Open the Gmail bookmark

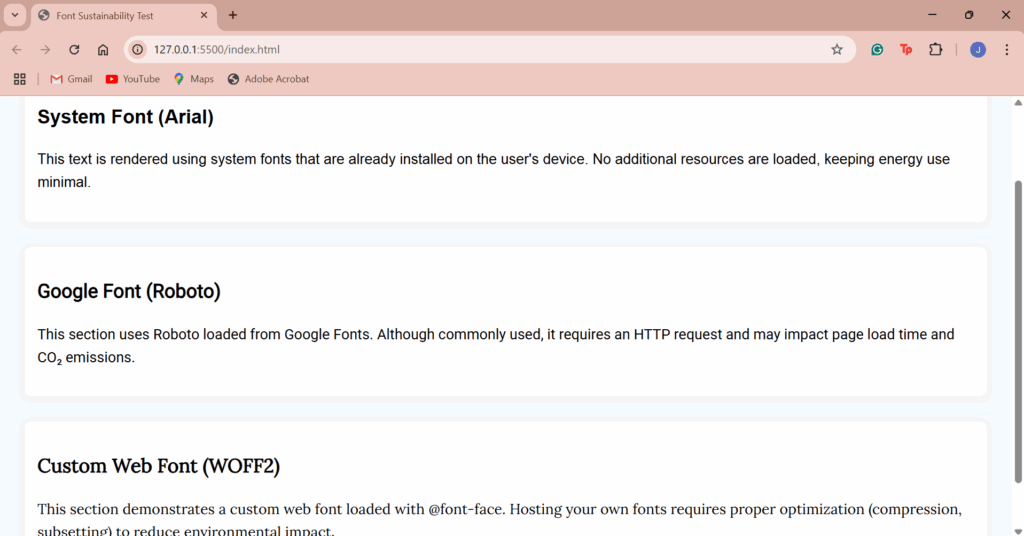[x=71, y=79]
